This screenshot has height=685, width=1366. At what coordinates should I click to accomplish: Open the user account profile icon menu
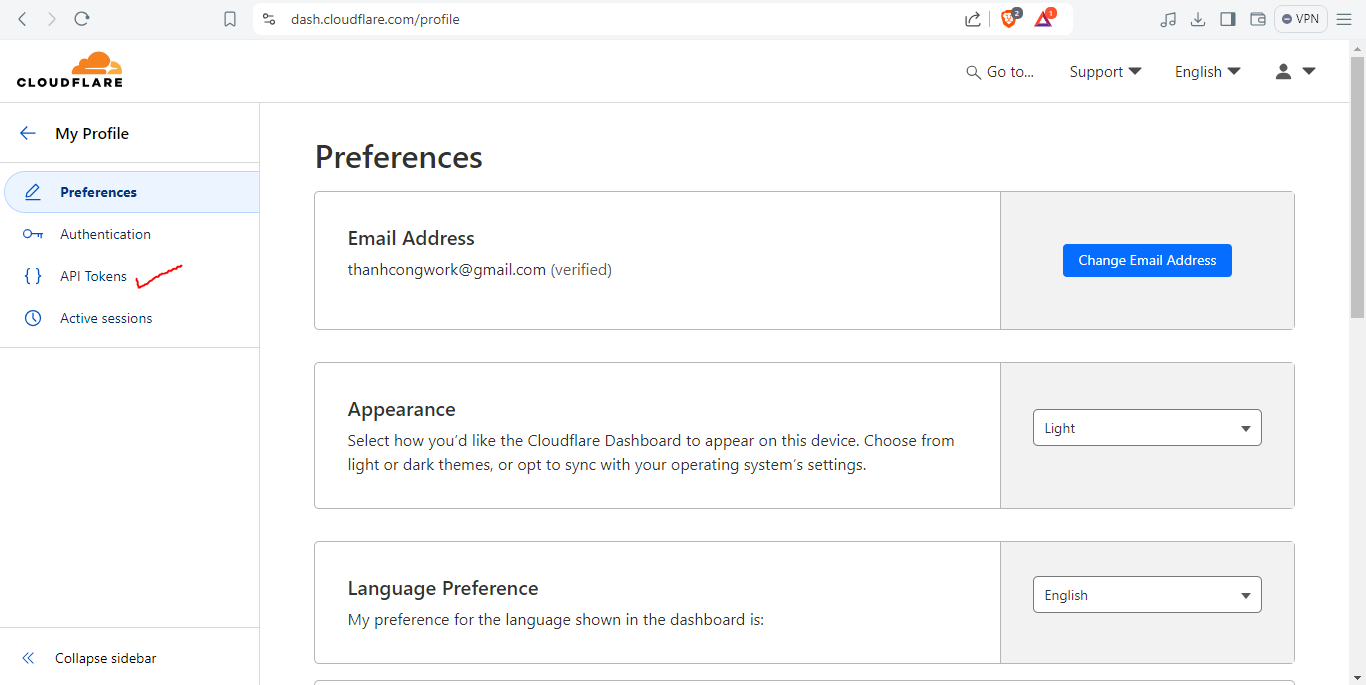1295,71
